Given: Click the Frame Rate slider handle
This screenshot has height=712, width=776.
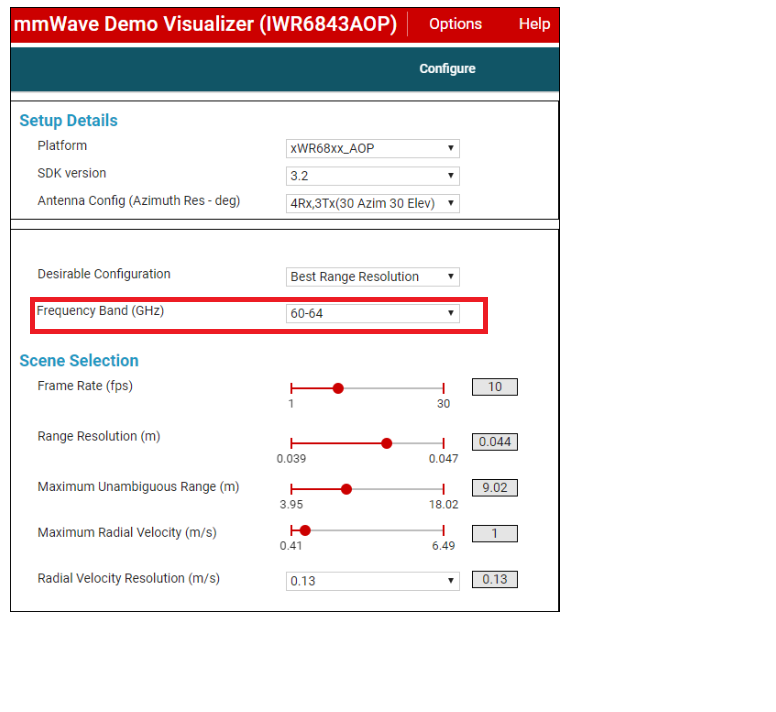Looking at the screenshot, I should 338,388.
